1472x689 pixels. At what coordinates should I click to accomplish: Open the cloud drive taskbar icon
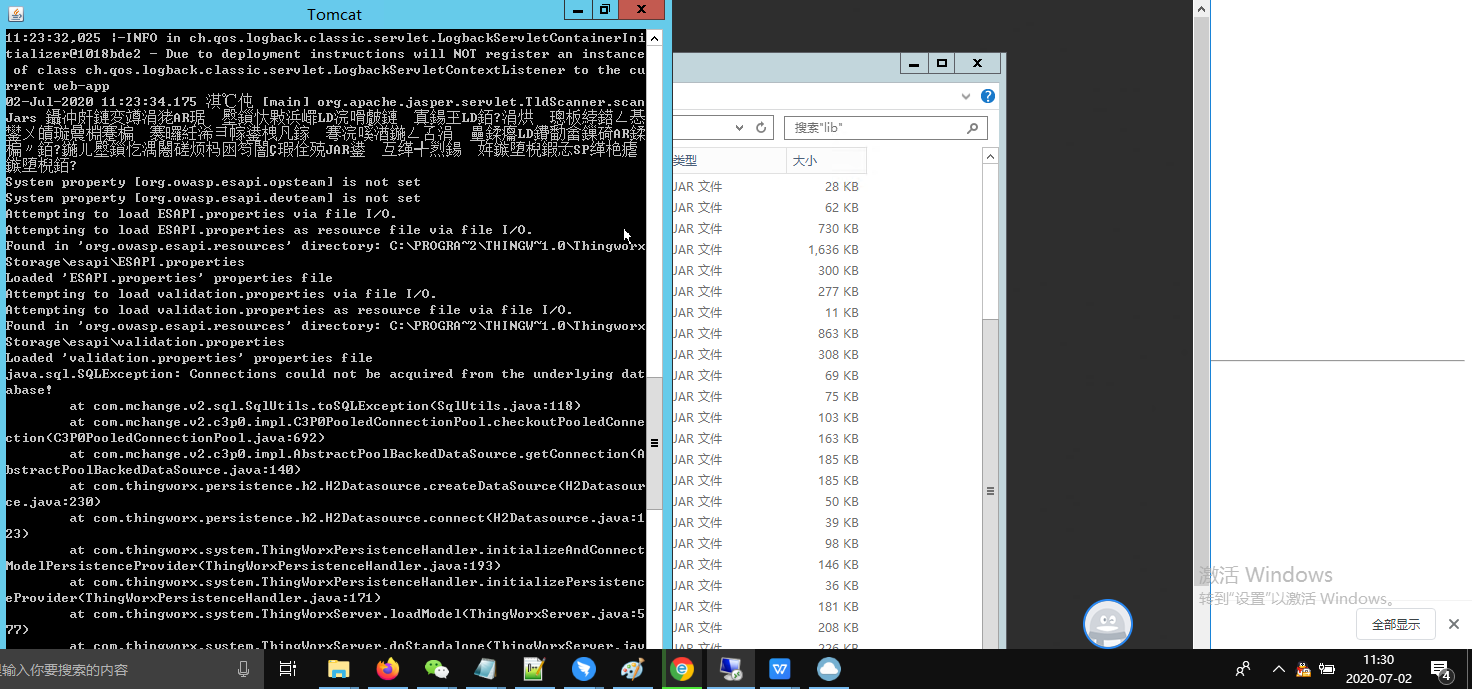829,670
